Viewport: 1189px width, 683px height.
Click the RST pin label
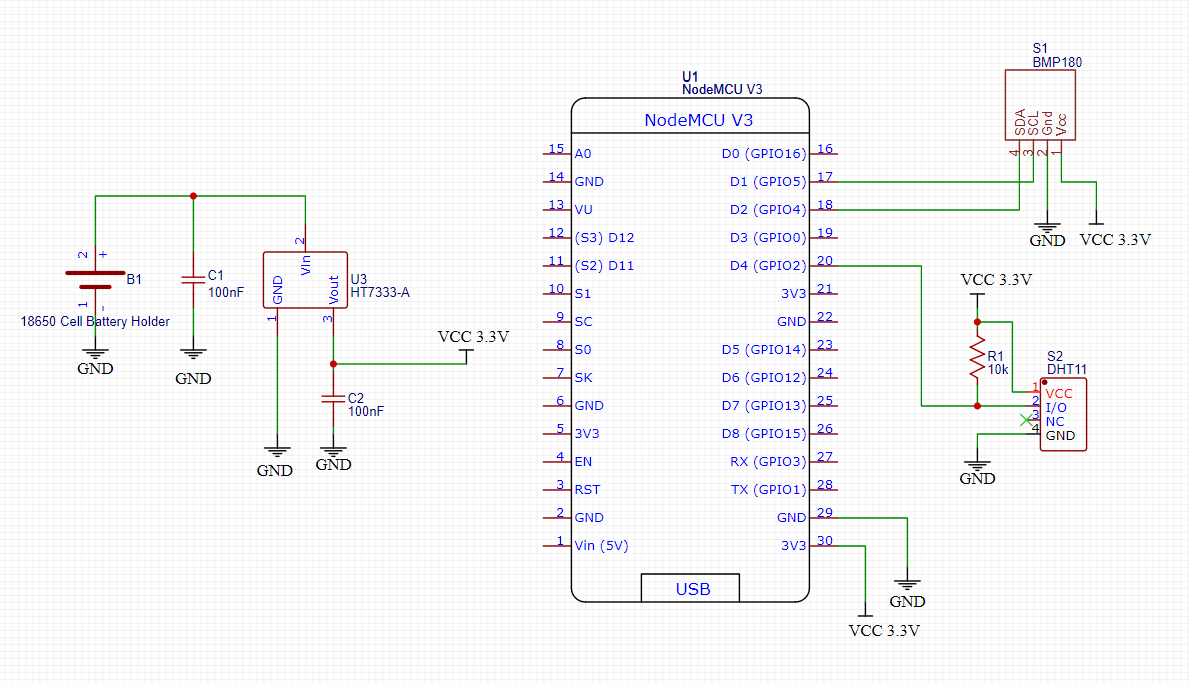587,490
